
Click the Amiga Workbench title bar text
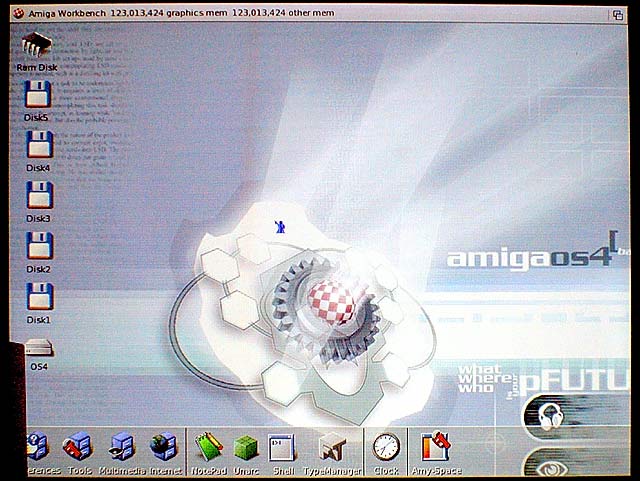pyautogui.click(x=67, y=13)
